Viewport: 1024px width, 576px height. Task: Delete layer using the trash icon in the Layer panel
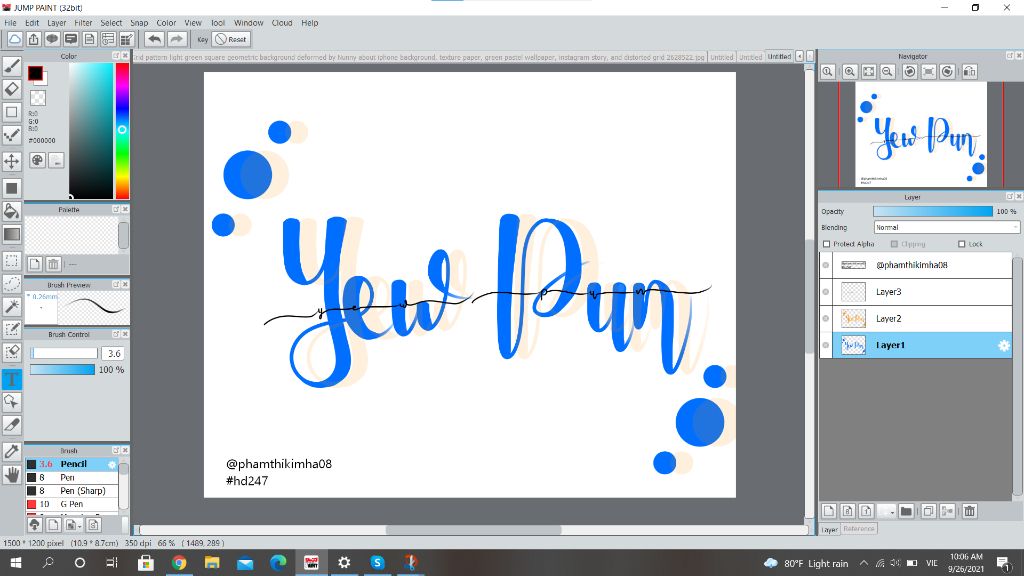970,511
